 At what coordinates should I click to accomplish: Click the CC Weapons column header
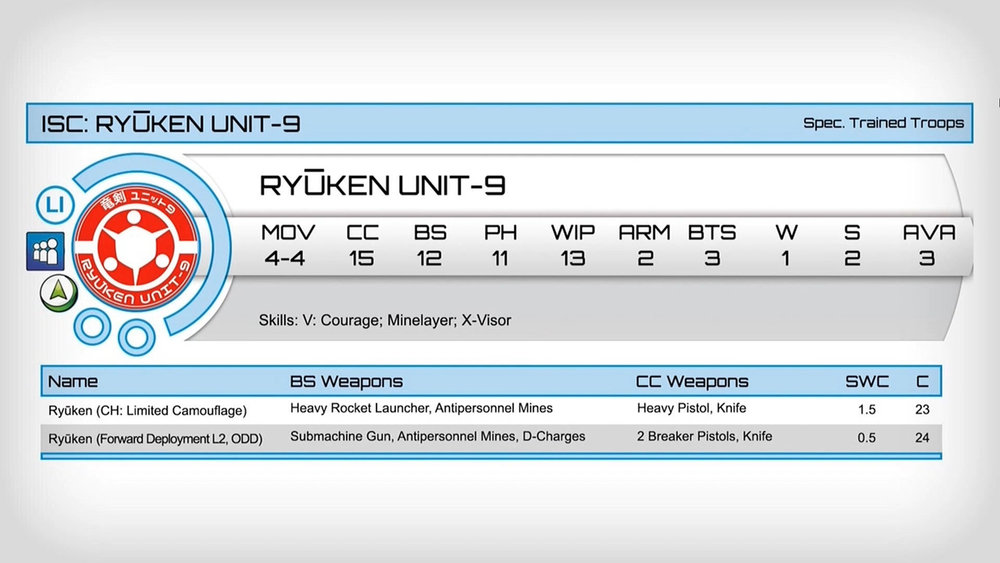pyautogui.click(x=692, y=381)
